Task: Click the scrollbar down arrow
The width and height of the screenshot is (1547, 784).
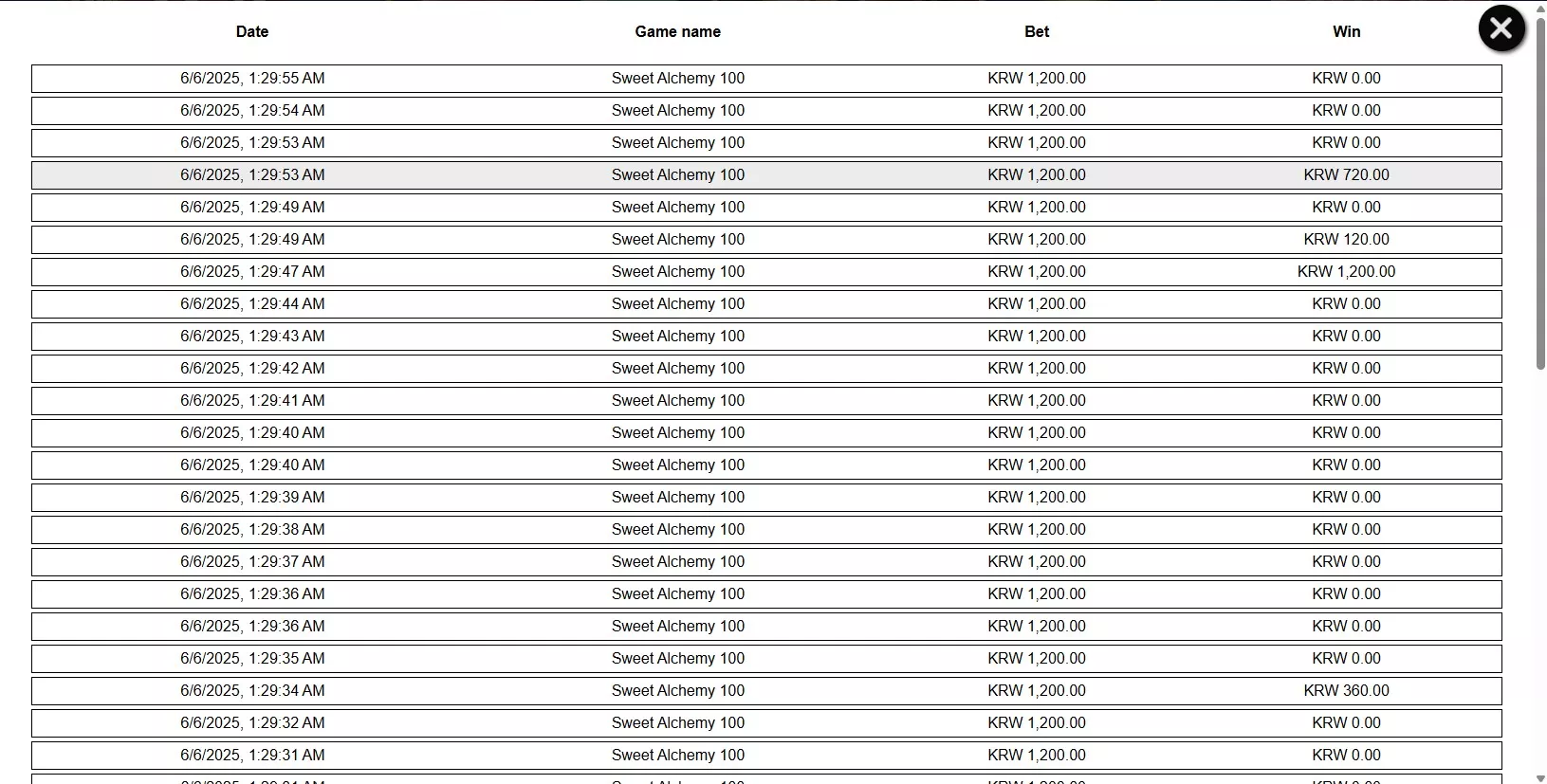Action: pos(1540,777)
